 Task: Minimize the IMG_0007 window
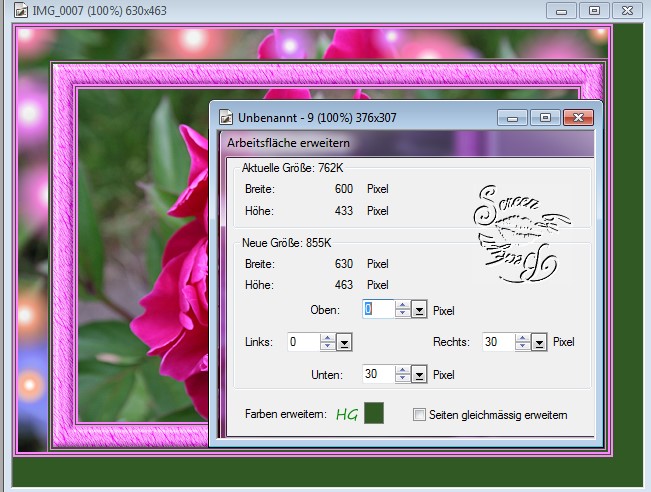[561, 11]
